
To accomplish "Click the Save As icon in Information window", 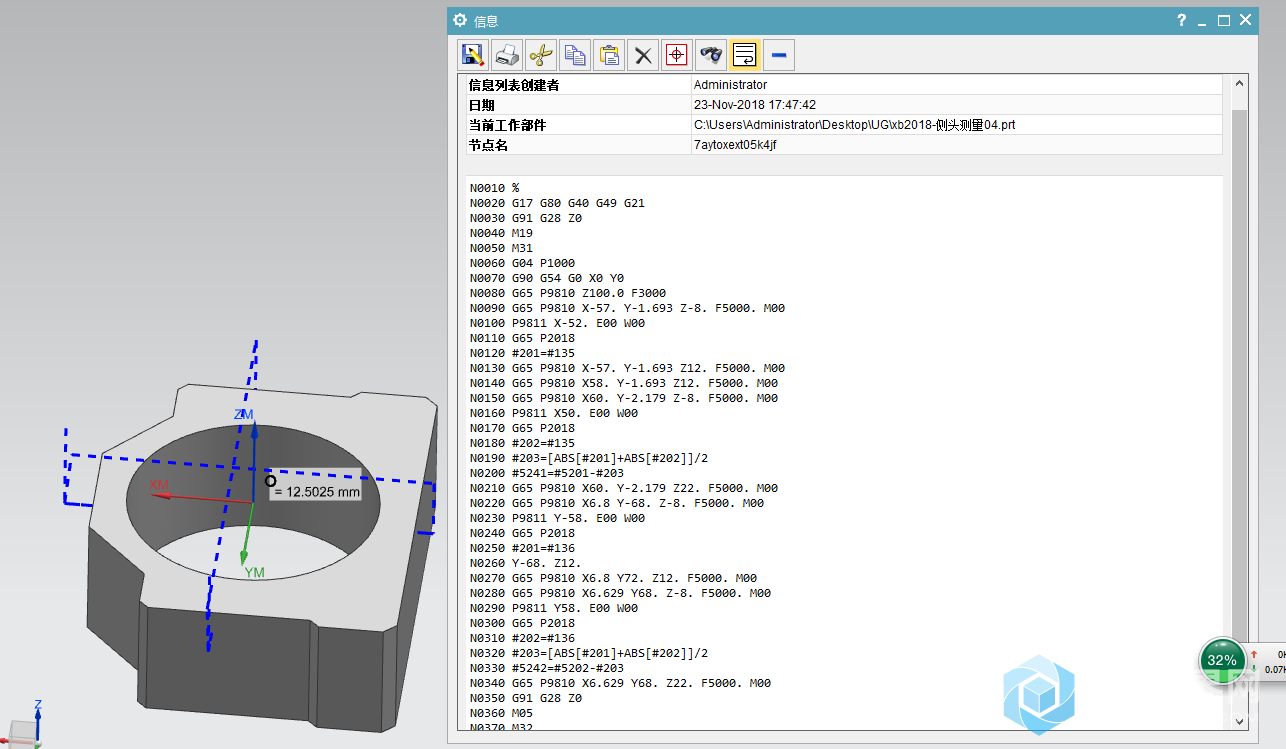I will coord(474,55).
